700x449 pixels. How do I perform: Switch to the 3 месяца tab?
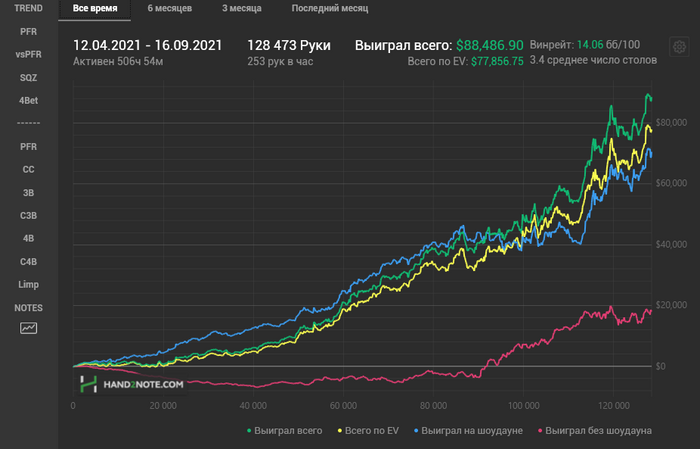242,8
